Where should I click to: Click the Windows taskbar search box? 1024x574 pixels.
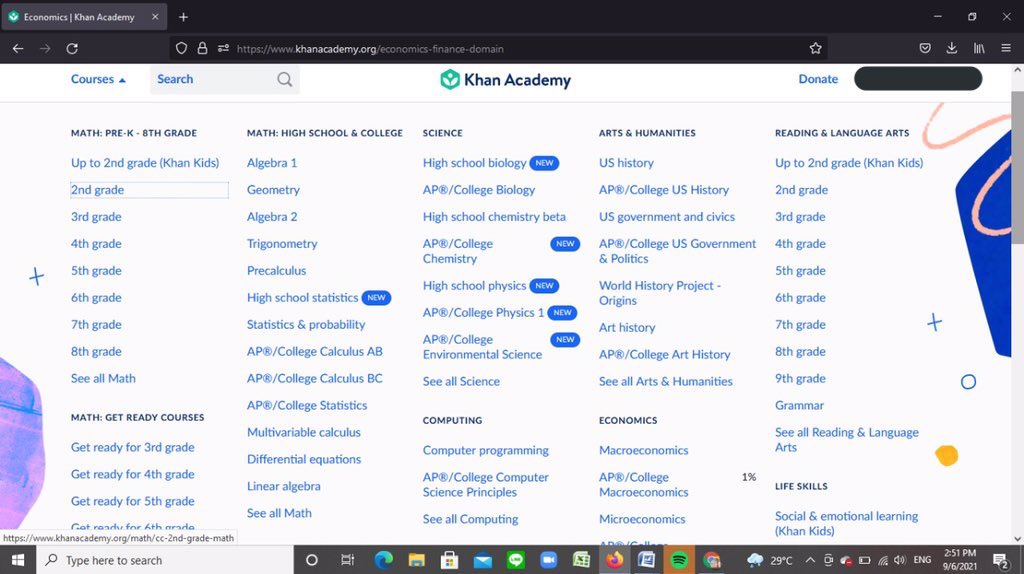(165, 560)
